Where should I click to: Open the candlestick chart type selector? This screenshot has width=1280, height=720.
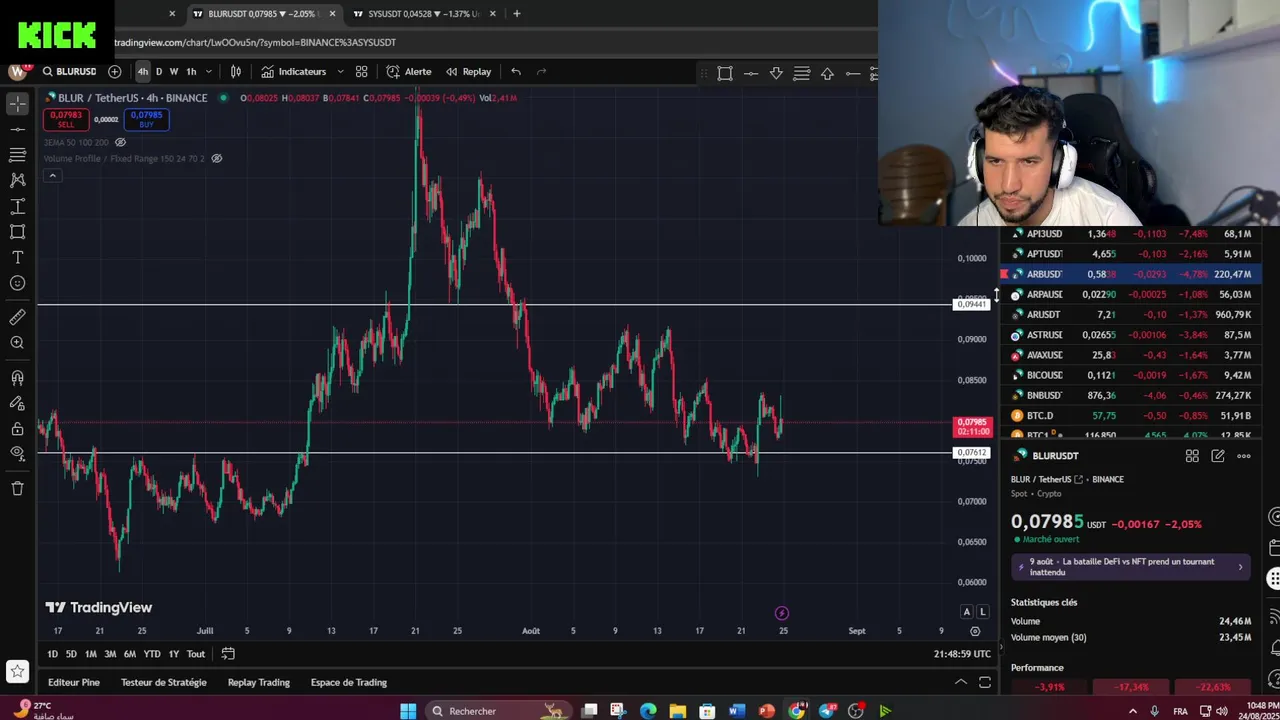(x=236, y=71)
